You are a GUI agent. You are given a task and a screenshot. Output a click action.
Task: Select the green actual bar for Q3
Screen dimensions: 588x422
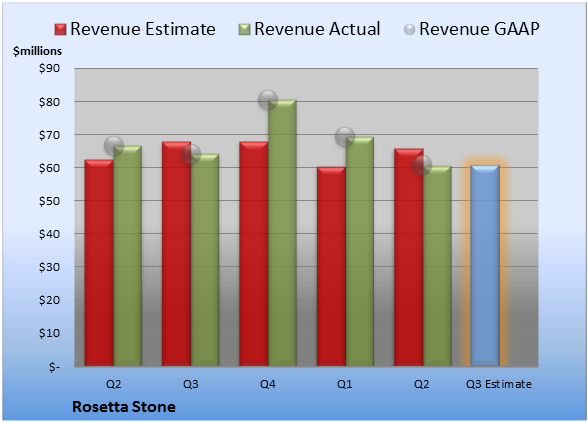click(x=205, y=260)
